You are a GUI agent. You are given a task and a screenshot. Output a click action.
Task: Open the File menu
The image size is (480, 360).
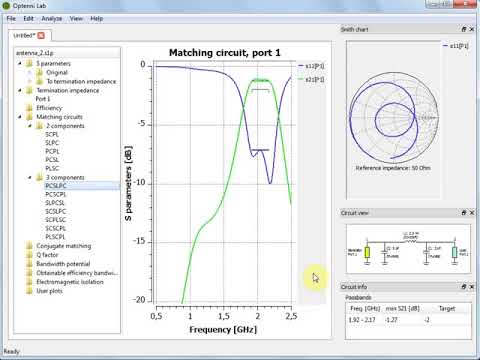click(11, 19)
